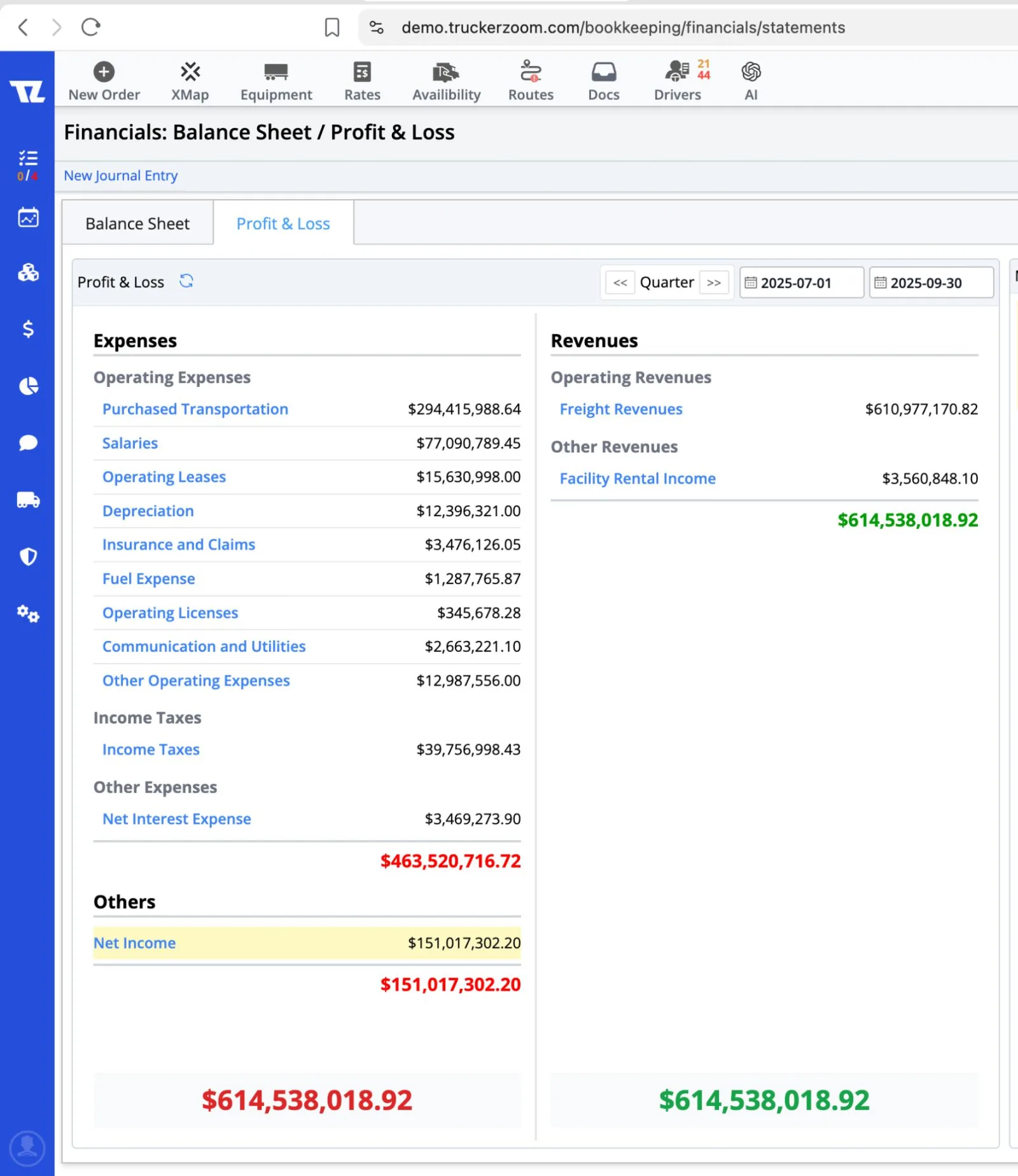Refresh the Profit & Loss report
The width and height of the screenshot is (1018, 1176).
point(186,281)
